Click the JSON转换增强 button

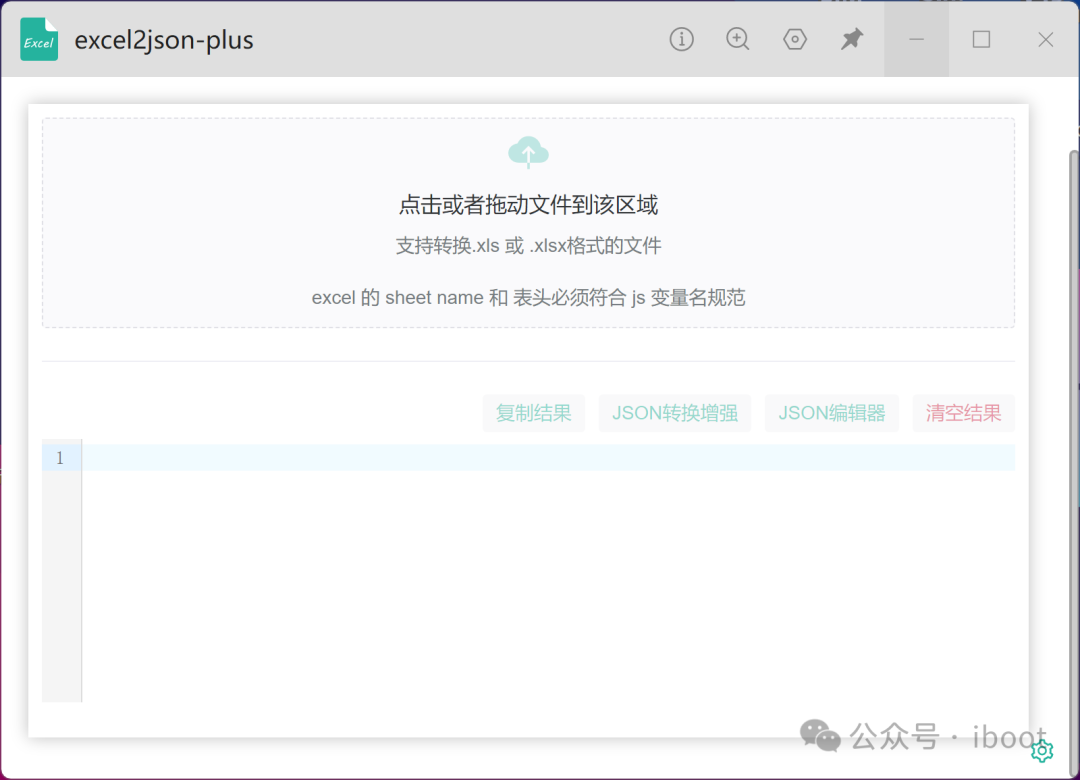pos(675,413)
